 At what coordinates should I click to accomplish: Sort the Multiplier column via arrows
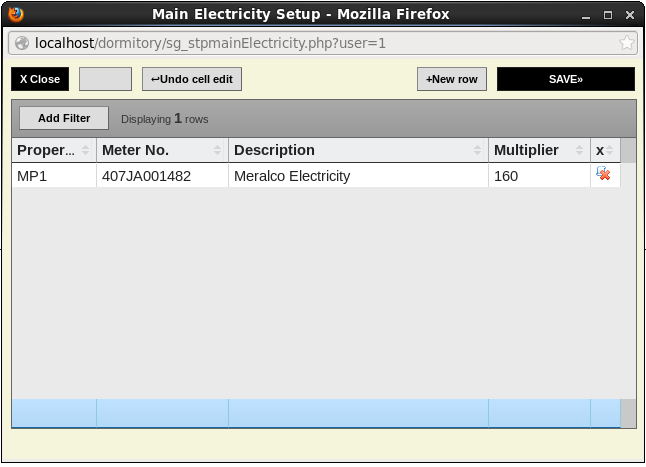click(579, 150)
